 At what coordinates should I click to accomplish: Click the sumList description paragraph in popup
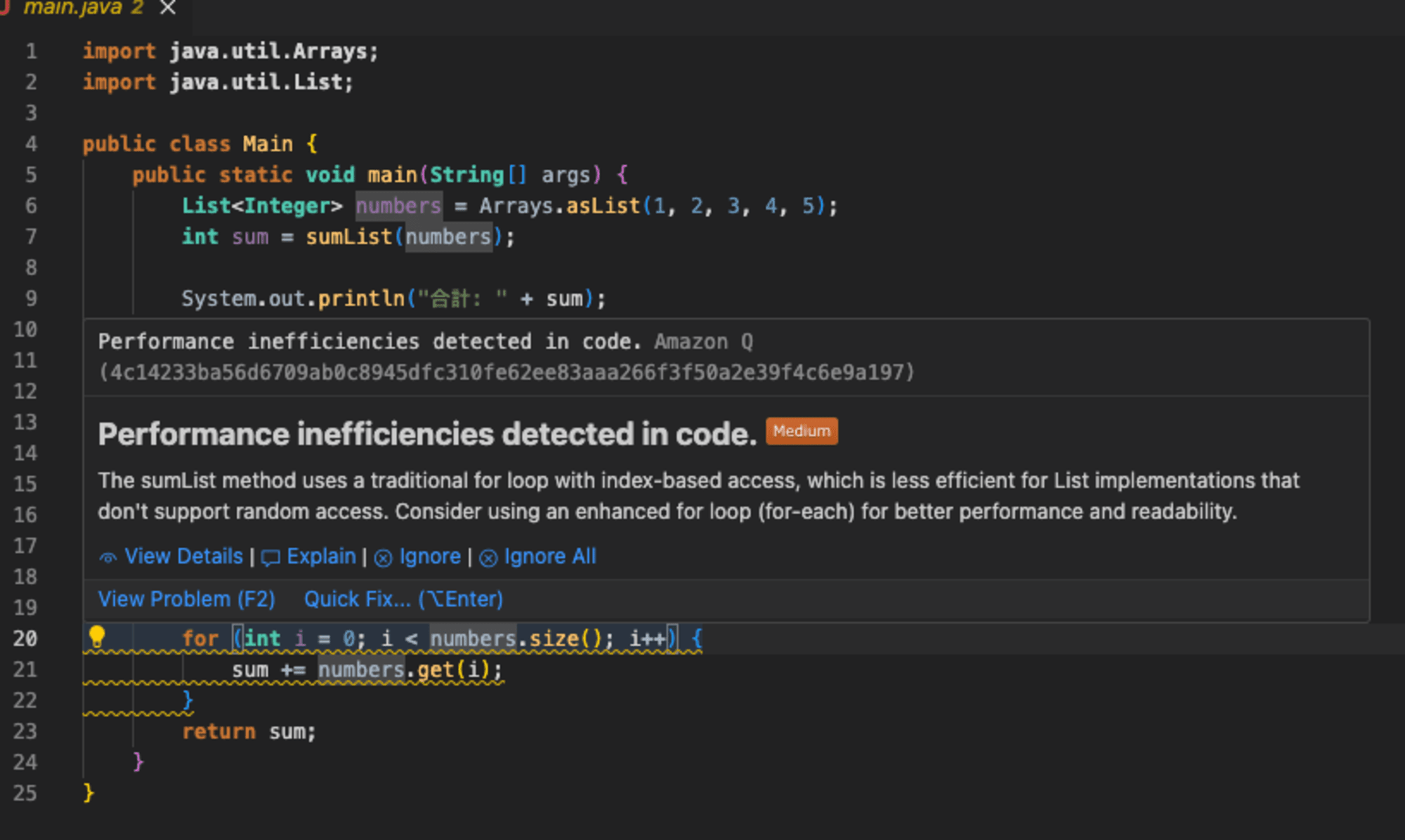tap(698, 496)
